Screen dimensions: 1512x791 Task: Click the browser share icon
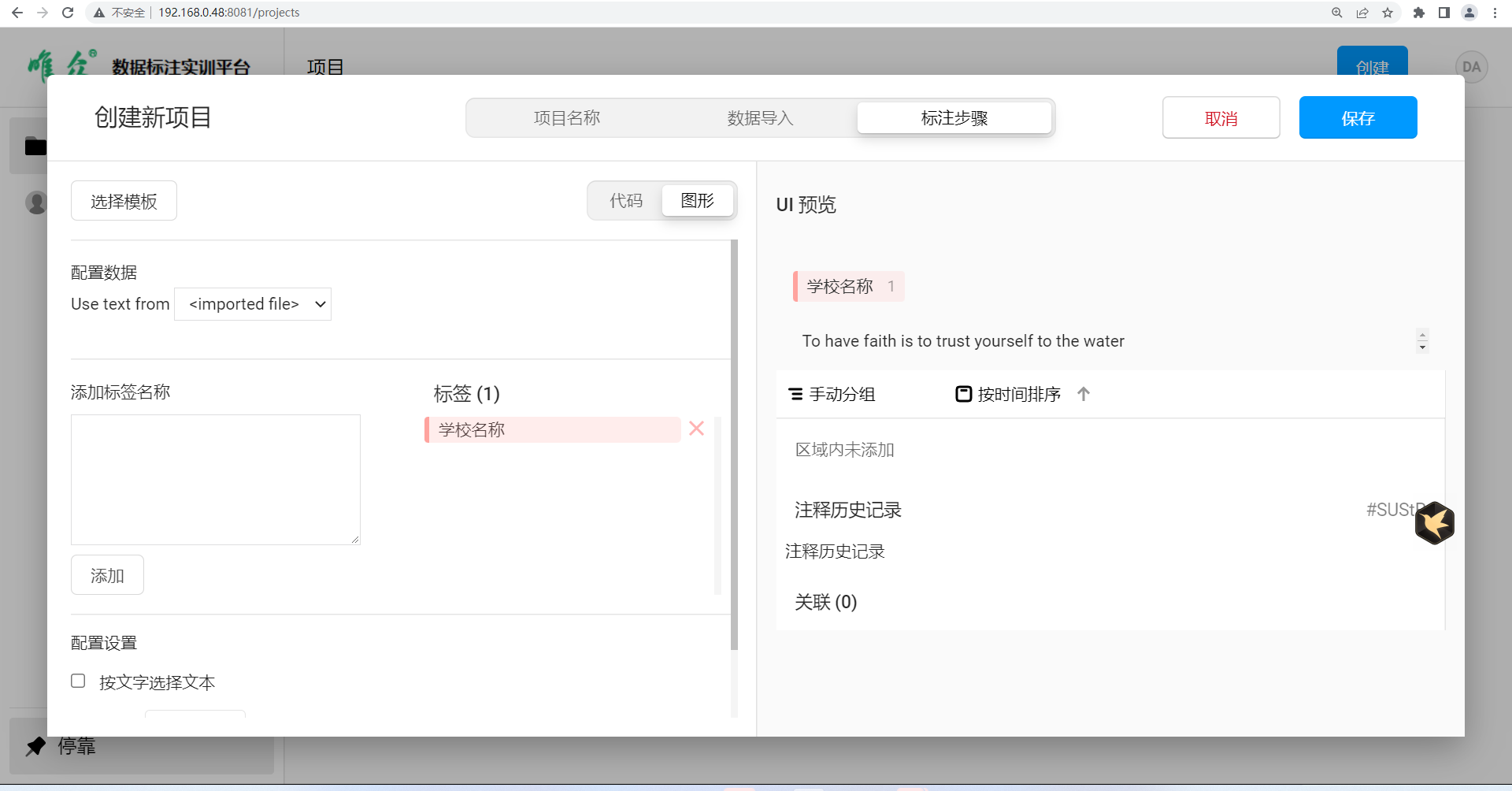tap(1362, 13)
